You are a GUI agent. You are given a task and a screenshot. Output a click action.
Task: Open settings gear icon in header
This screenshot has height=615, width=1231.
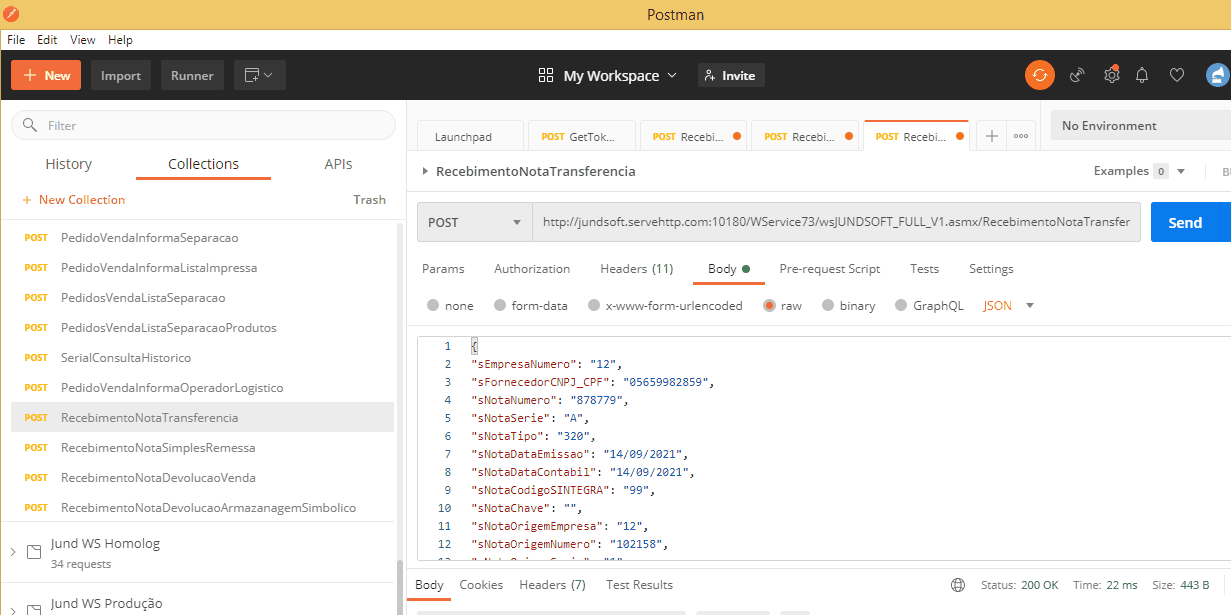1111,75
